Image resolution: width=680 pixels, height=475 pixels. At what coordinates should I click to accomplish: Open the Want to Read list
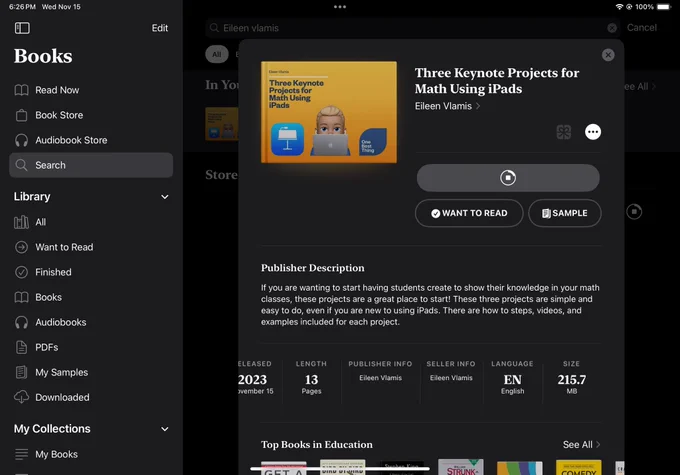(91, 247)
